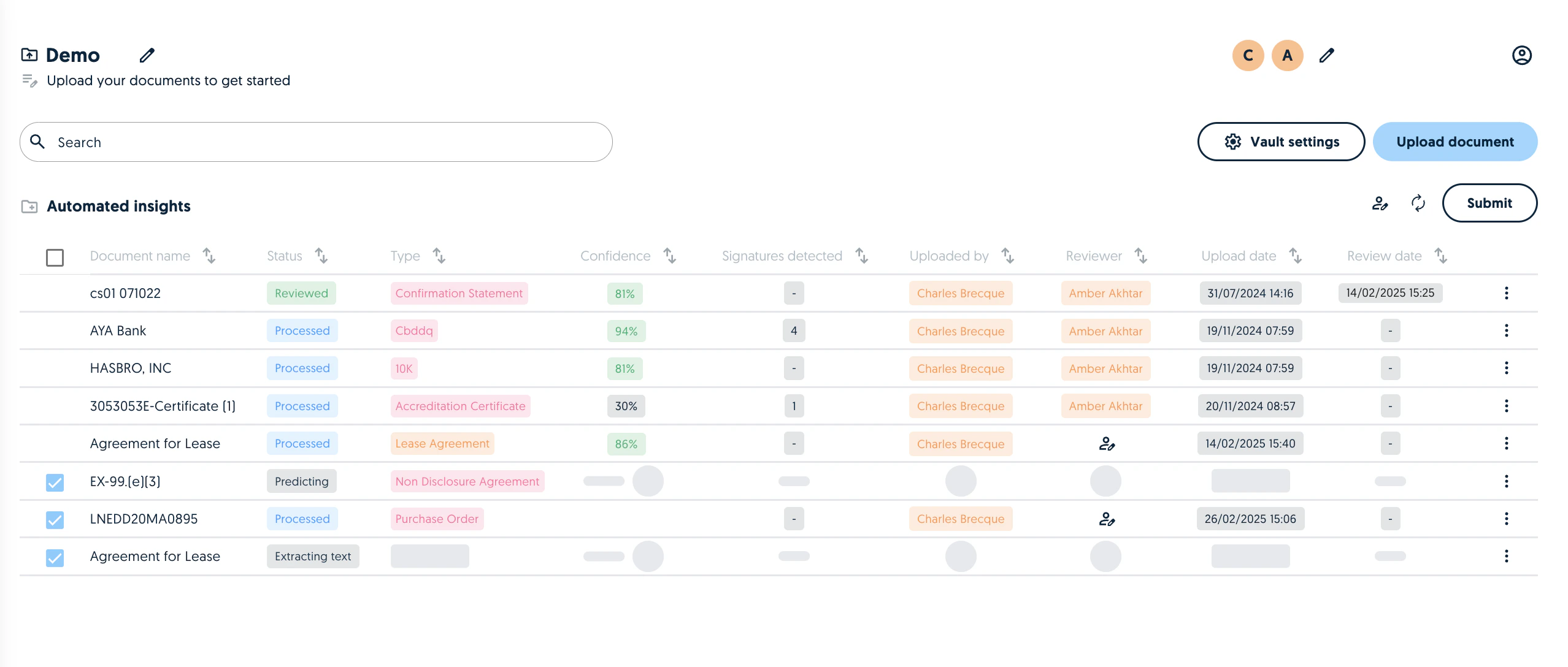Click the Predicting status badge
1568x667 pixels.
point(301,481)
